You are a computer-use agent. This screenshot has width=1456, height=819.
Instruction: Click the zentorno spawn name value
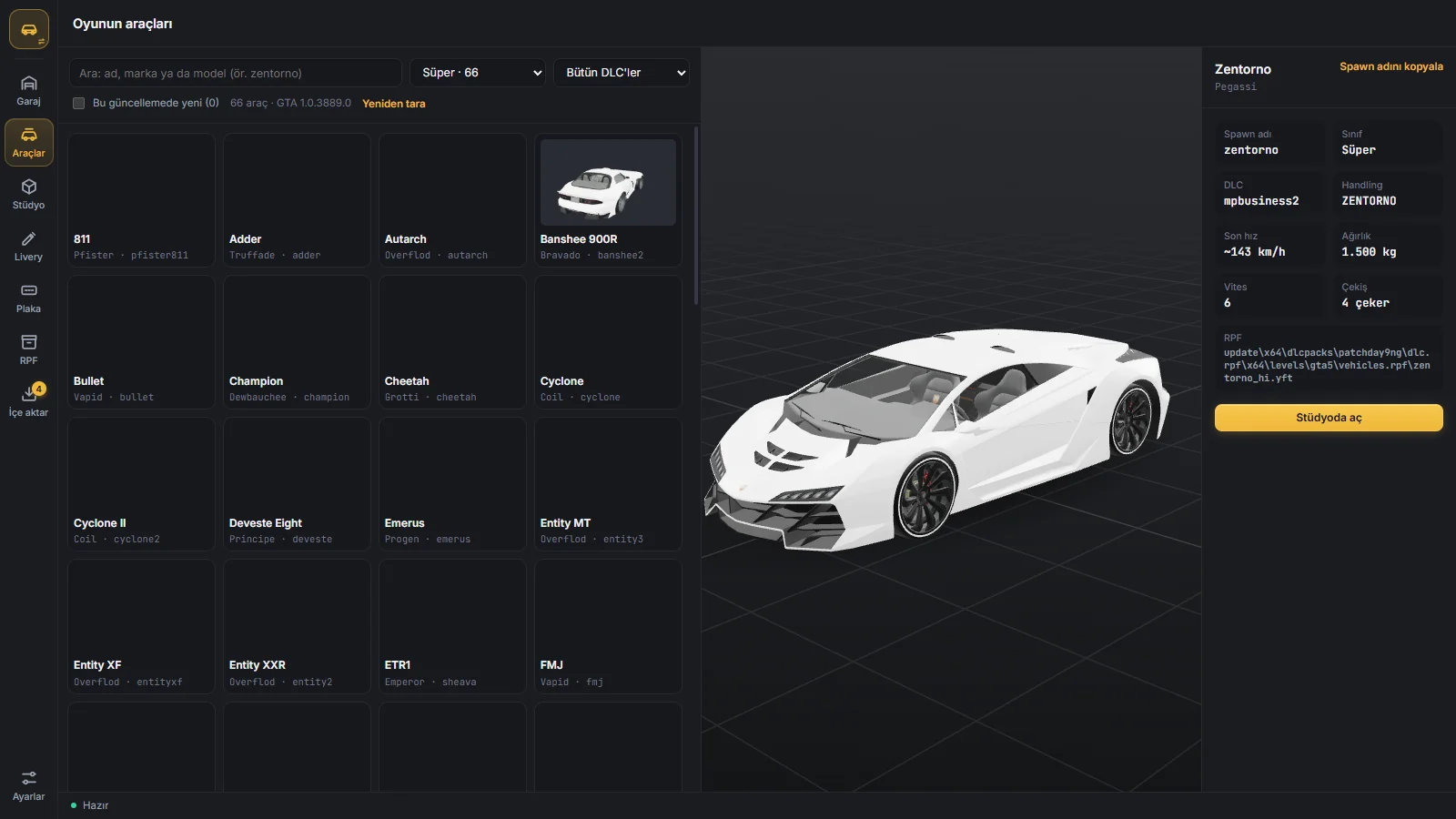(x=1250, y=150)
